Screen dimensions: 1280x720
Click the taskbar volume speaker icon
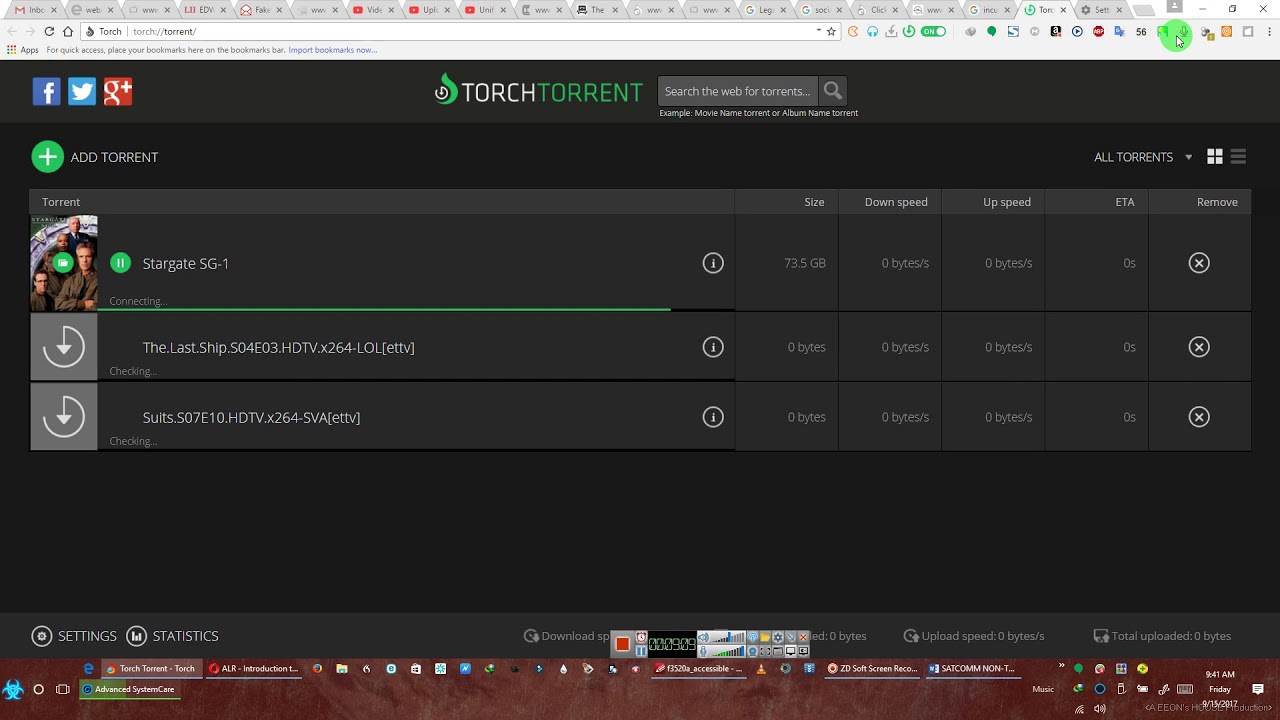[x=1099, y=709]
